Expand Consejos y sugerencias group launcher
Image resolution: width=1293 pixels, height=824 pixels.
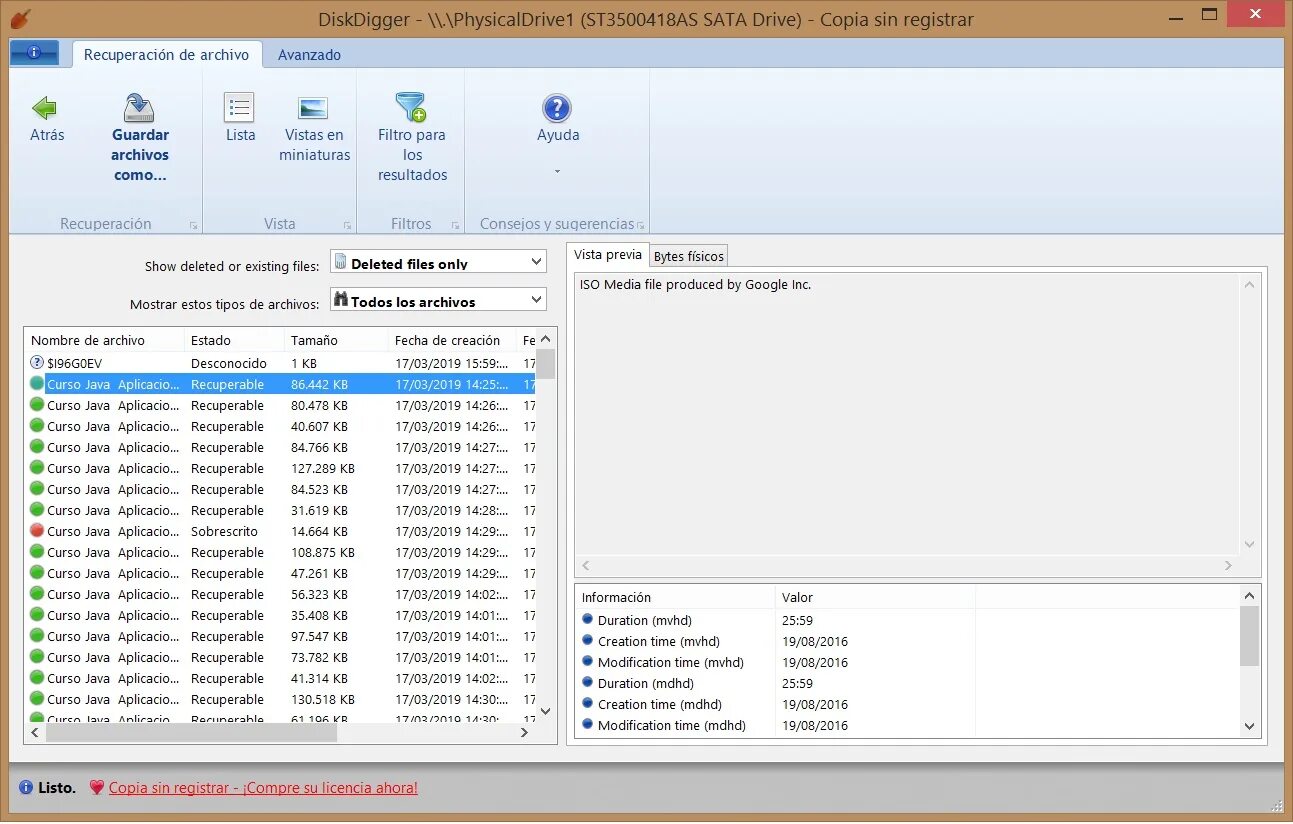[640, 226]
